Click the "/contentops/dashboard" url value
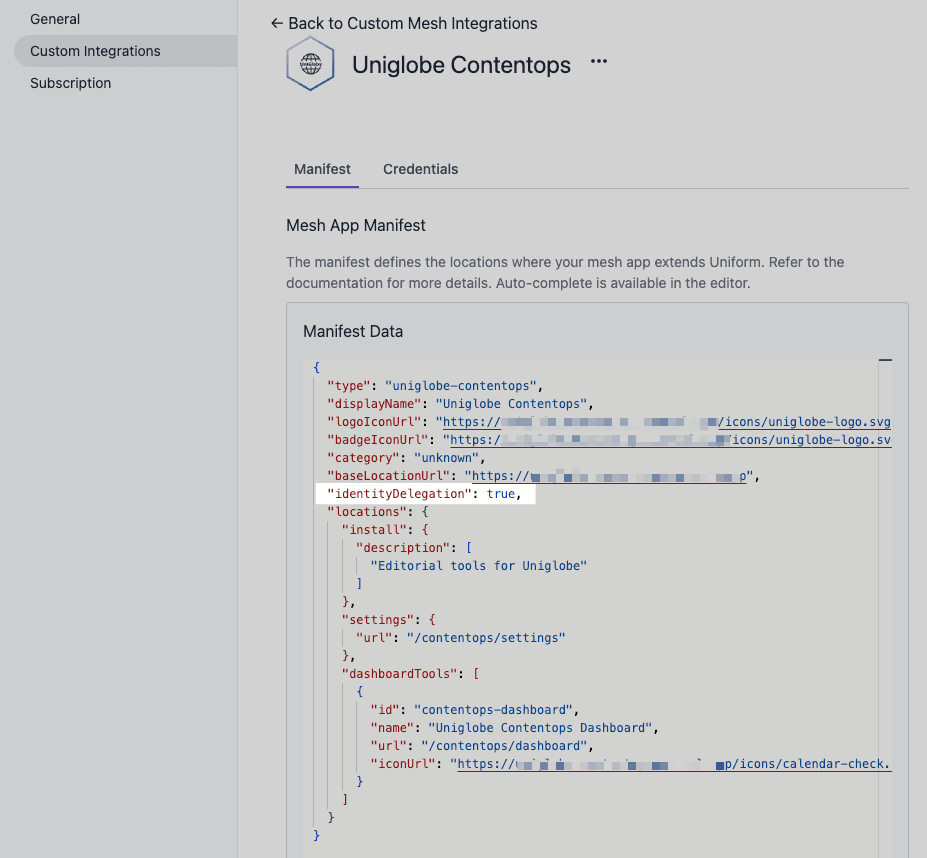The width and height of the screenshot is (927, 858). click(x=504, y=746)
